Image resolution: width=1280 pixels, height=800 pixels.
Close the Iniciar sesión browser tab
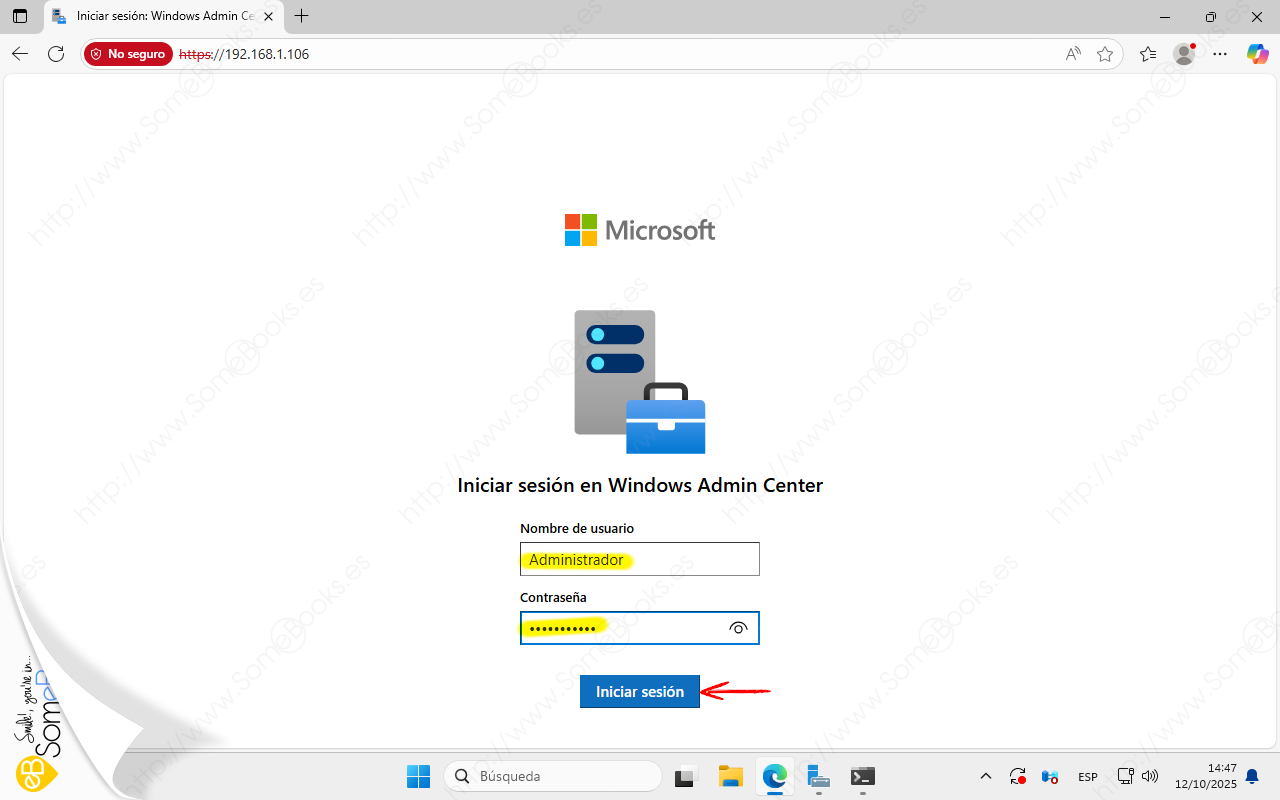(268, 16)
